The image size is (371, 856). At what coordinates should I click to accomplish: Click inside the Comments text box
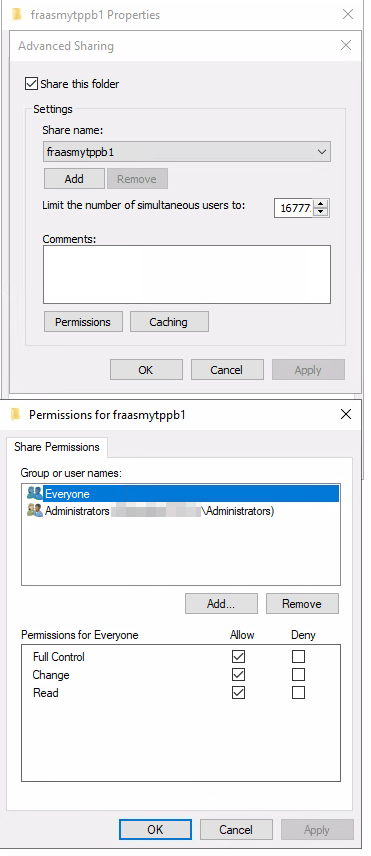187,274
